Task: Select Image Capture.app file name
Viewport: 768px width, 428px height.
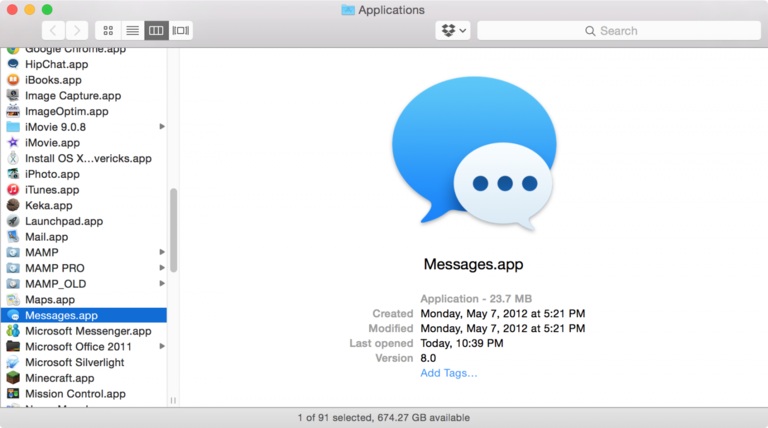Action: [x=73, y=95]
